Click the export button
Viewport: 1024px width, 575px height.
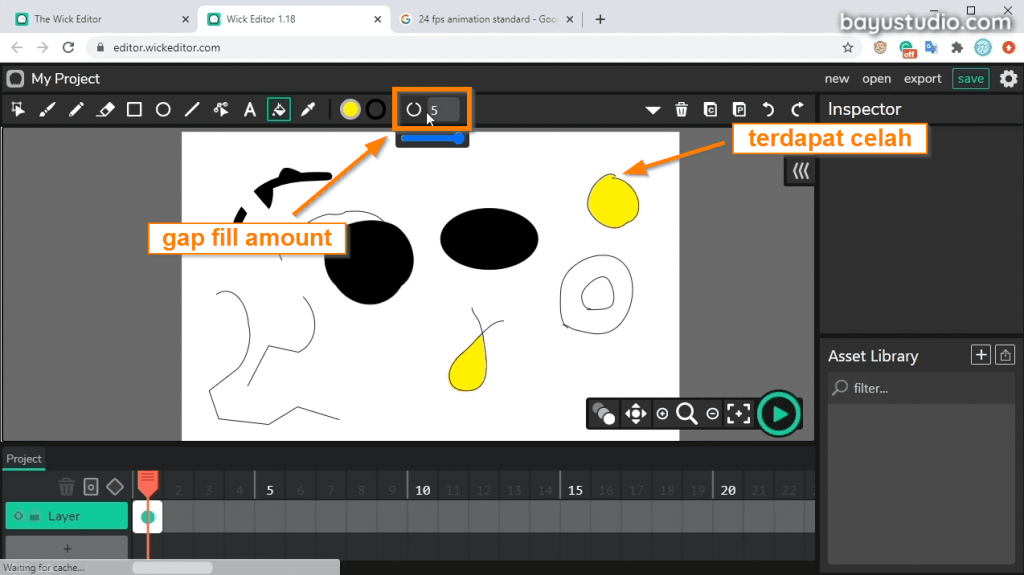pyautogui.click(x=922, y=78)
